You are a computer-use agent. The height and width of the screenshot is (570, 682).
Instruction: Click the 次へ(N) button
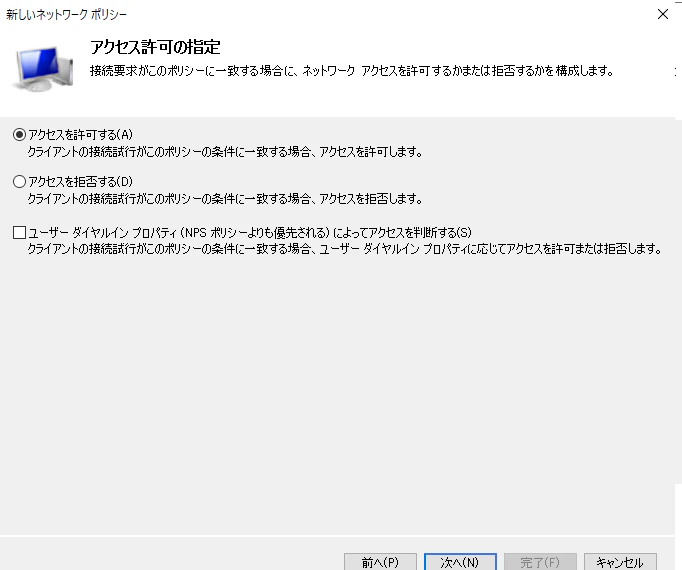(x=460, y=562)
